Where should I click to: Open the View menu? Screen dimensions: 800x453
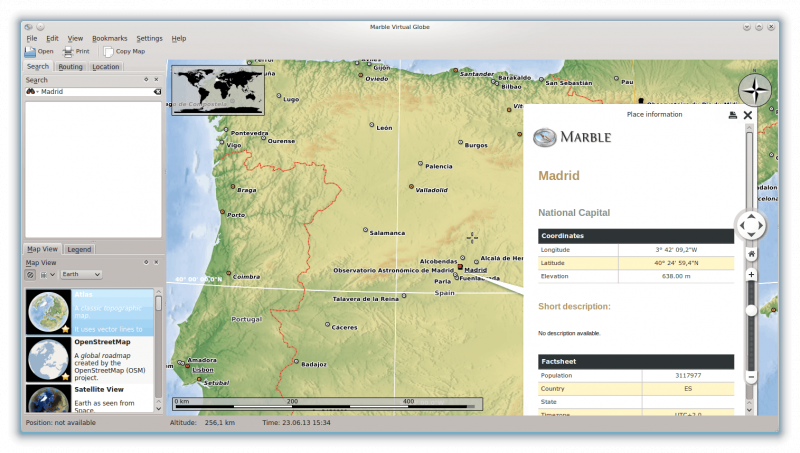75,38
